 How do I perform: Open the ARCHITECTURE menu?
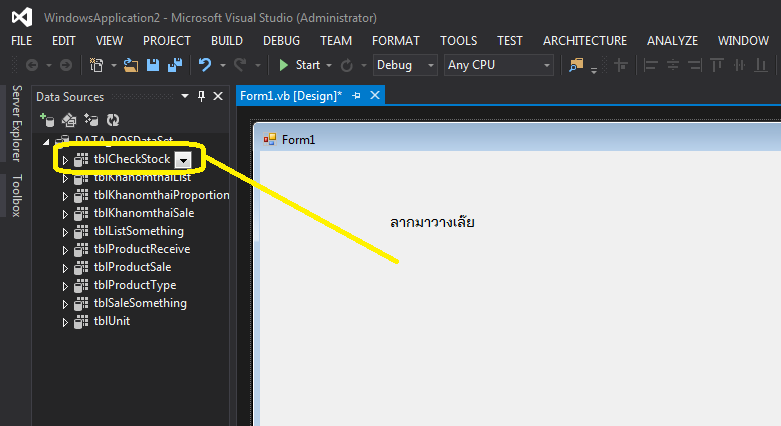pos(585,41)
